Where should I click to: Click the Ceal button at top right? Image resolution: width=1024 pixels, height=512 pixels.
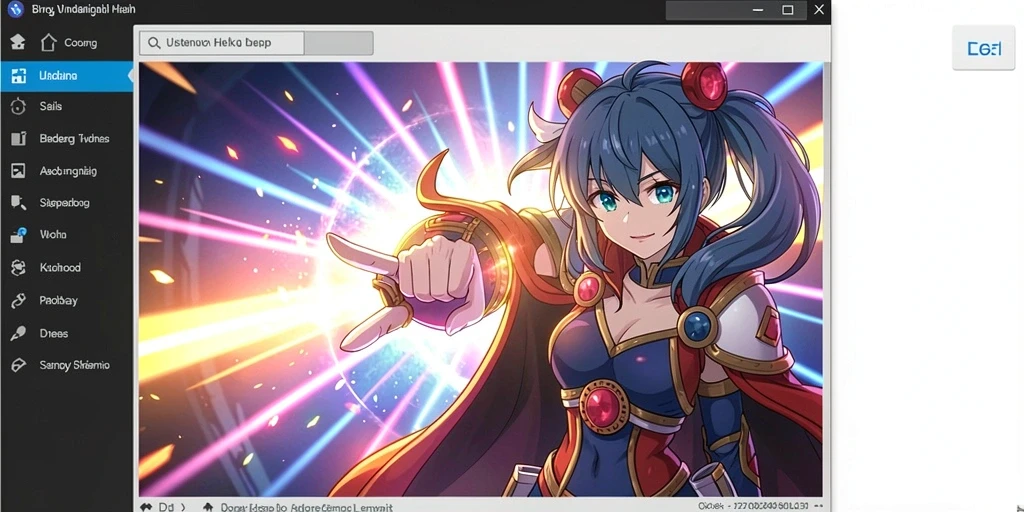984,48
